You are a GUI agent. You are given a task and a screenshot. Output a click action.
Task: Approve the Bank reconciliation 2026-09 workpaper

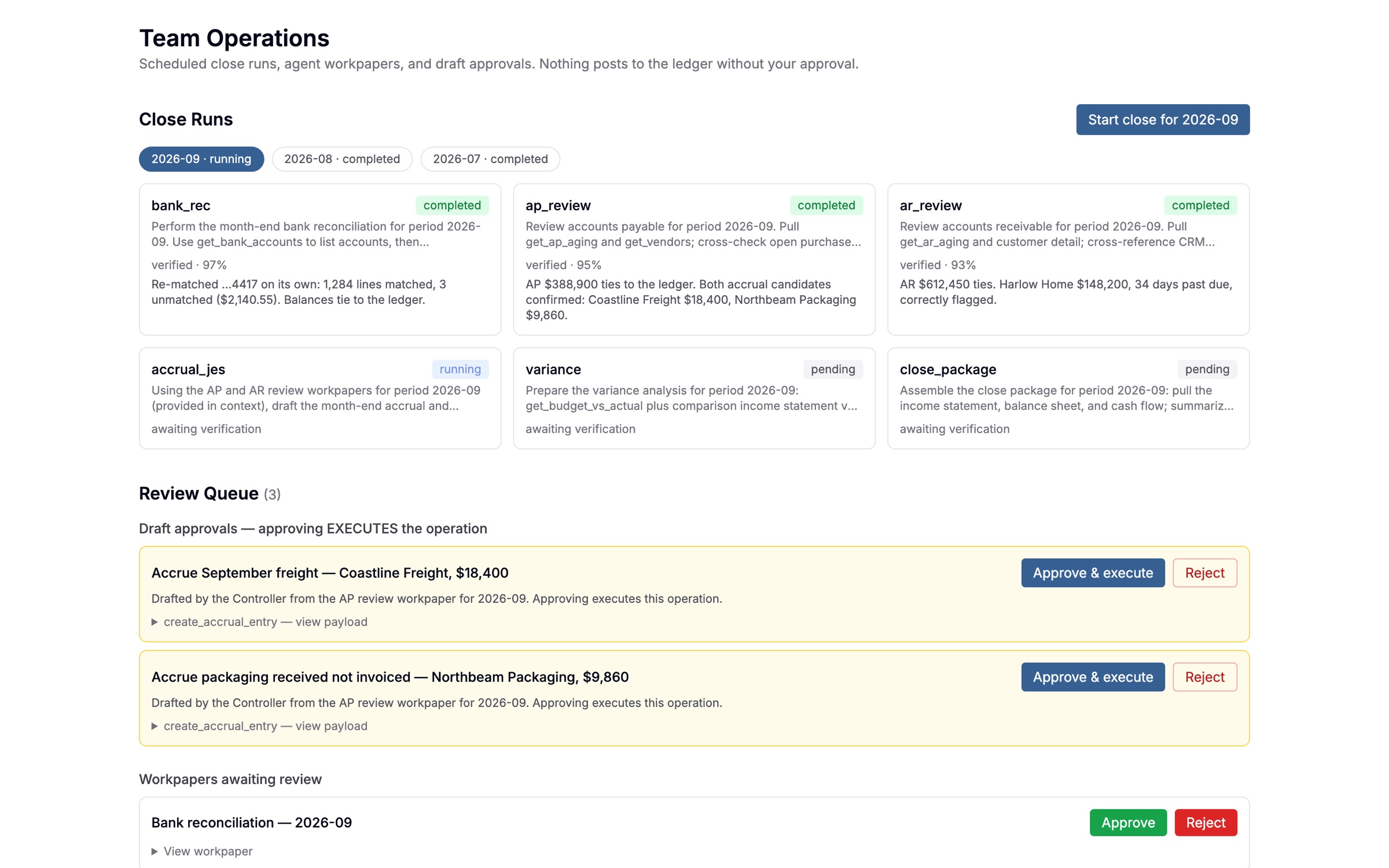coord(1128,823)
